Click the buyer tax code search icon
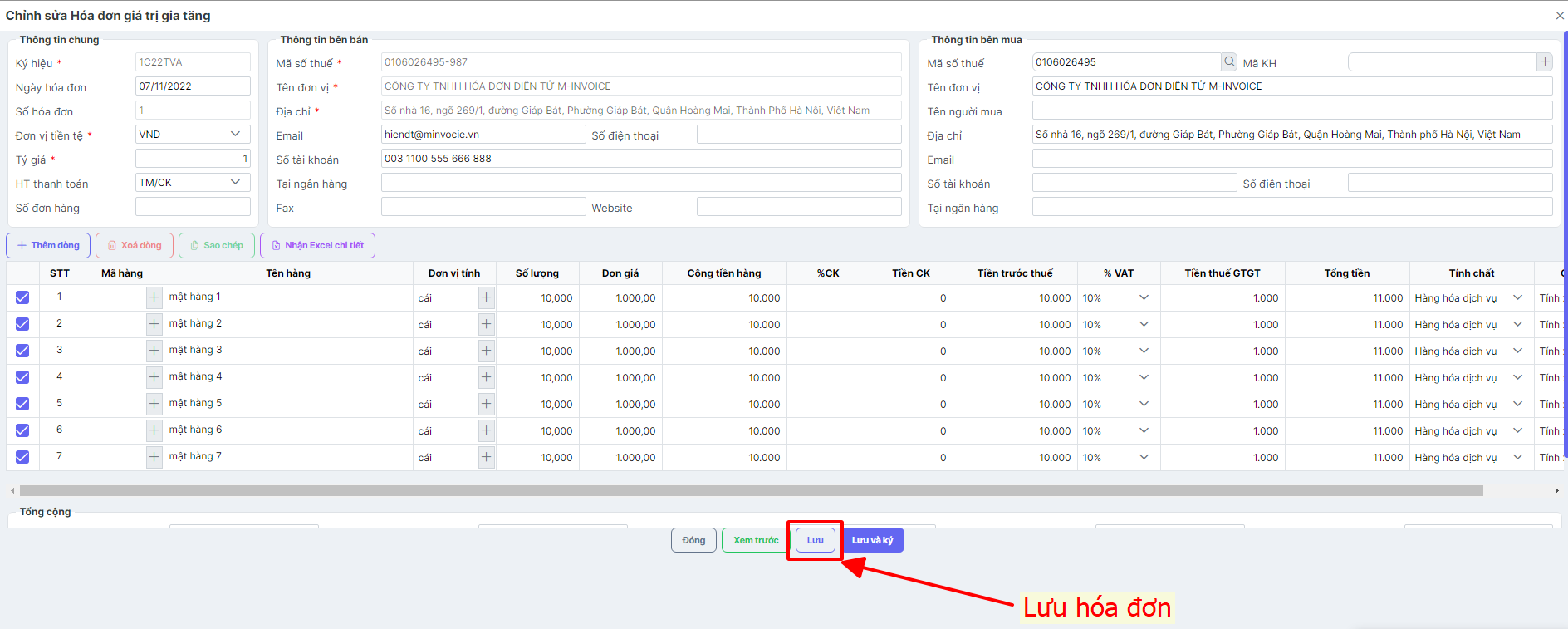Image resolution: width=1568 pixels, height=629 pixels. click(x=1229, y=61)
